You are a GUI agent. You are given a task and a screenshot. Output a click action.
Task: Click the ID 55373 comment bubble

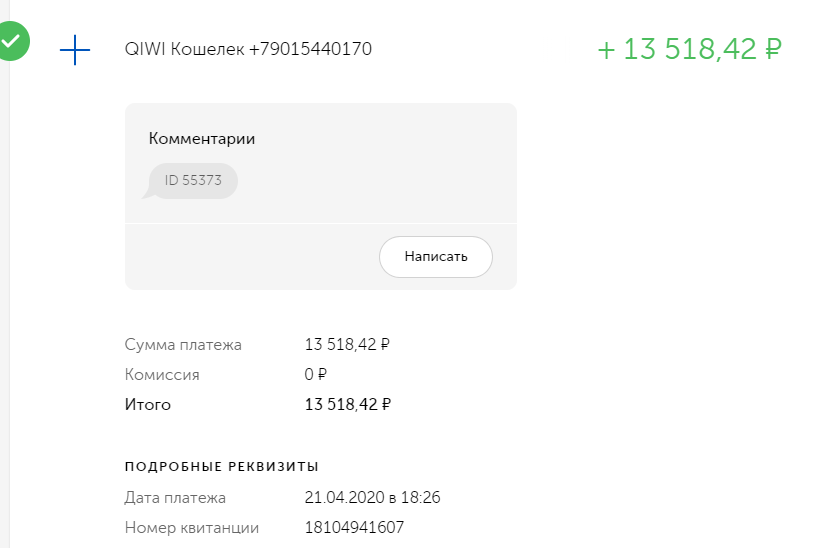(x=193, y=181)
